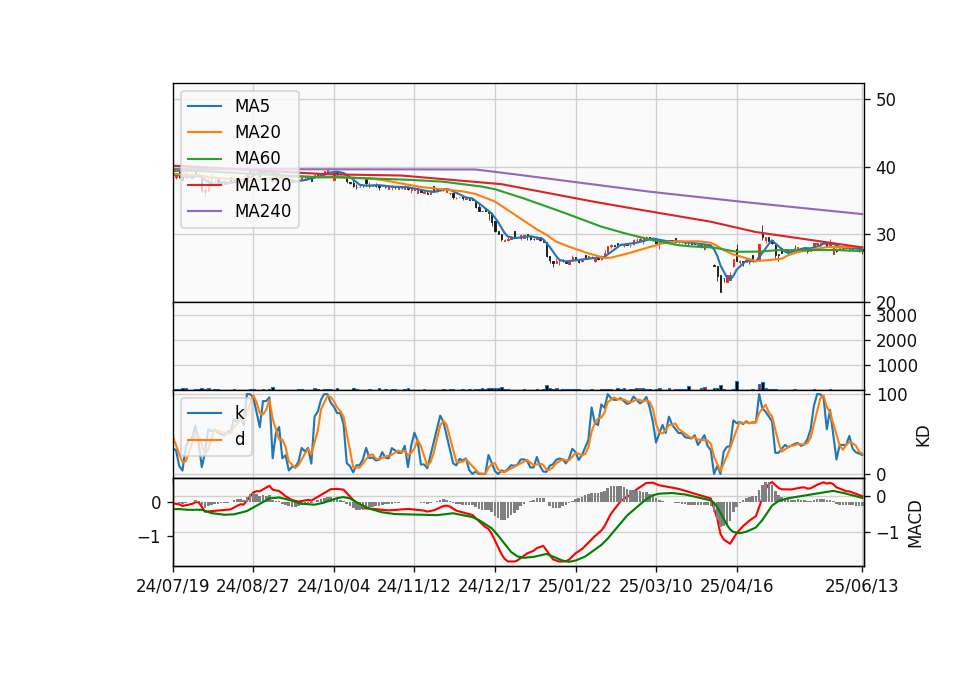
Task: Click the purple MA240 legend line sample
Action: pyautogui.click(x=204, y=211)
